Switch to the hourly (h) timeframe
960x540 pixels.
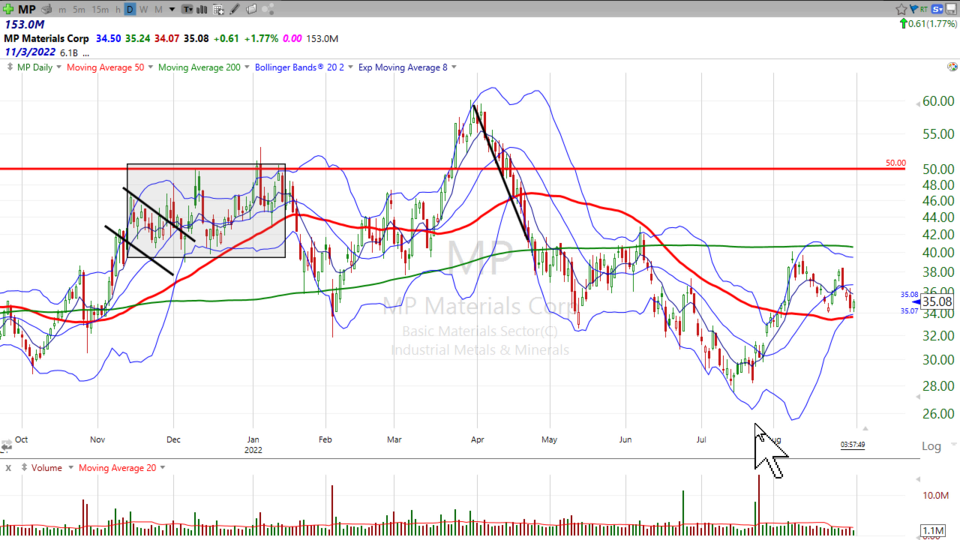[118, 10]
